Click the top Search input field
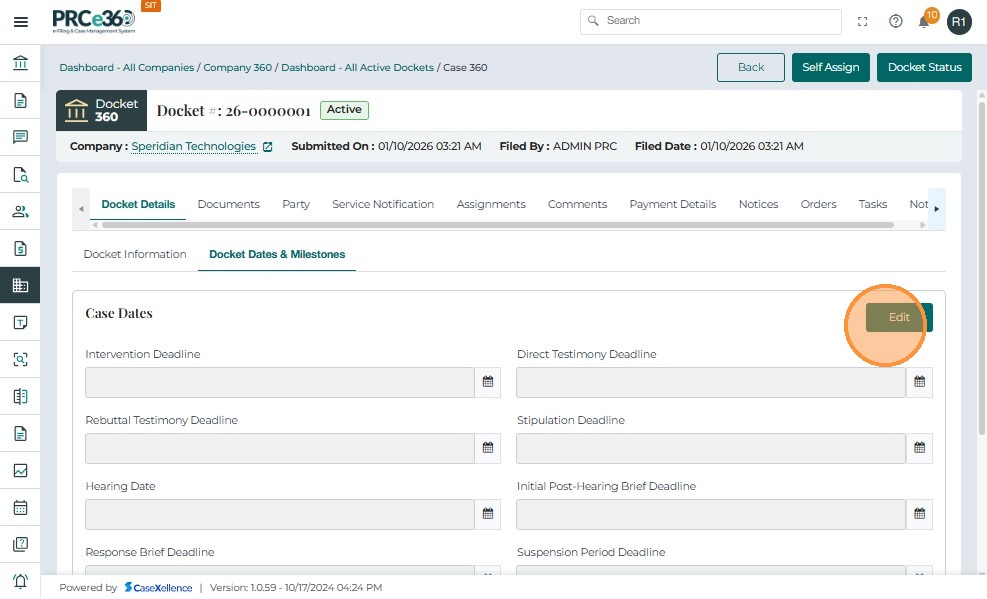Screen dimensions: 987x599 [711, 21]
